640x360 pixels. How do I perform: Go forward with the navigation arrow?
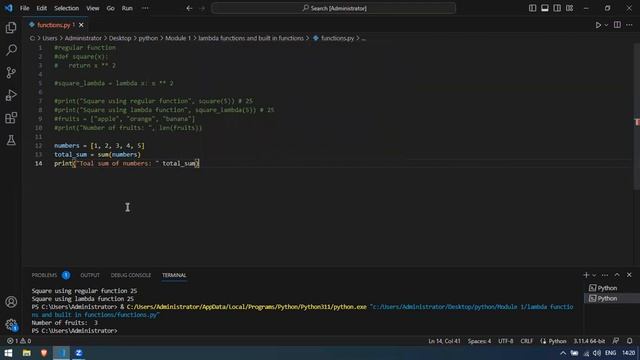click(202, 8)
